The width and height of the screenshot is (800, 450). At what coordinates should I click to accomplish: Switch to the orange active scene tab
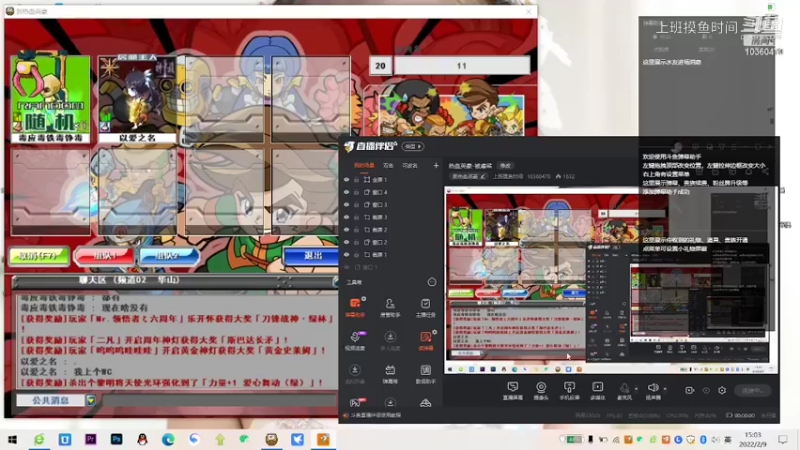[364, 165]
